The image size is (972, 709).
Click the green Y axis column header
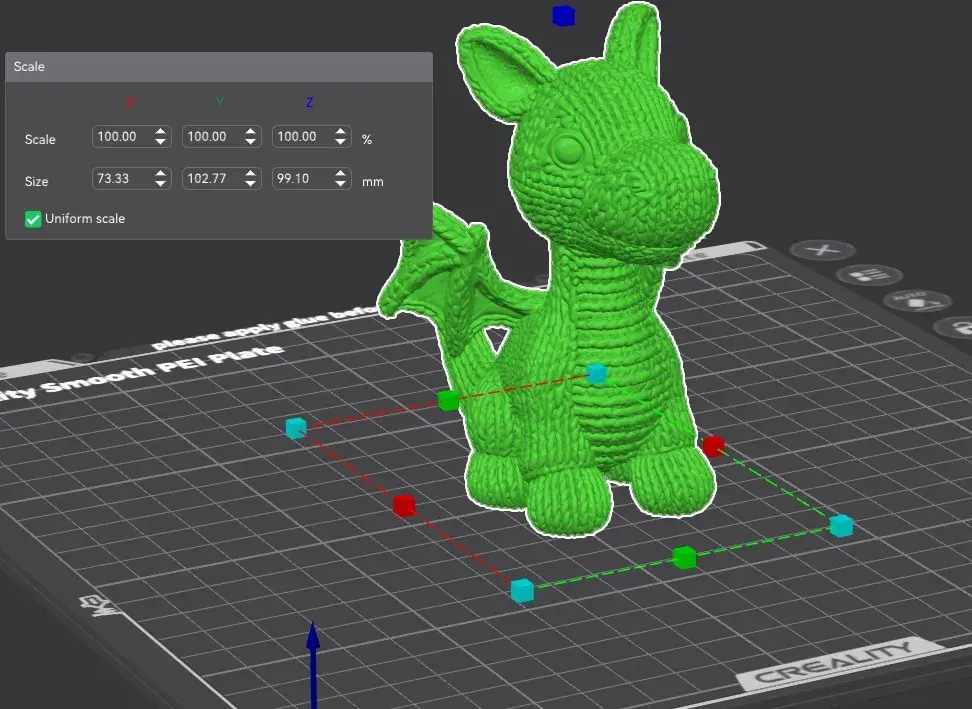click(x=220, y=102)
